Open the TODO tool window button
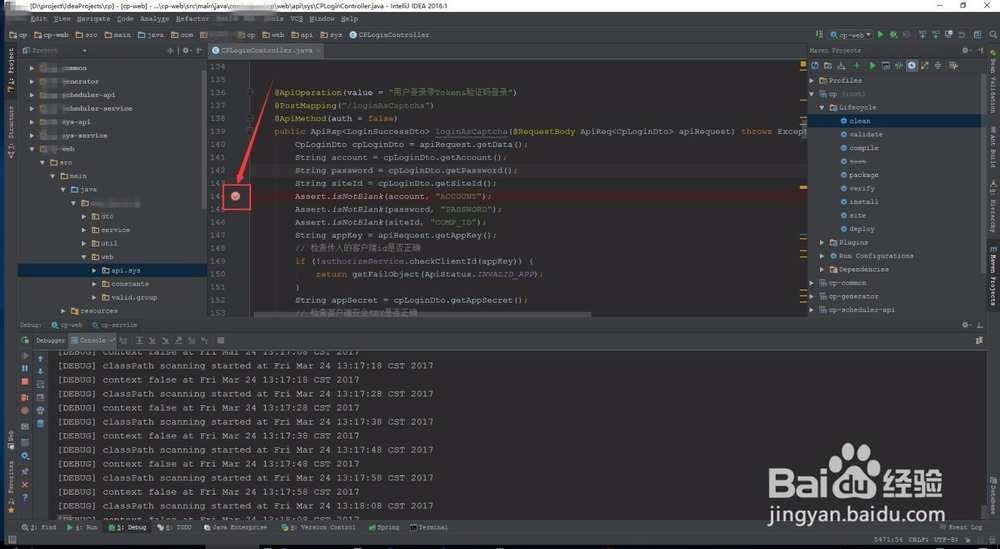Screen dimensions: 1000x549 175,527
